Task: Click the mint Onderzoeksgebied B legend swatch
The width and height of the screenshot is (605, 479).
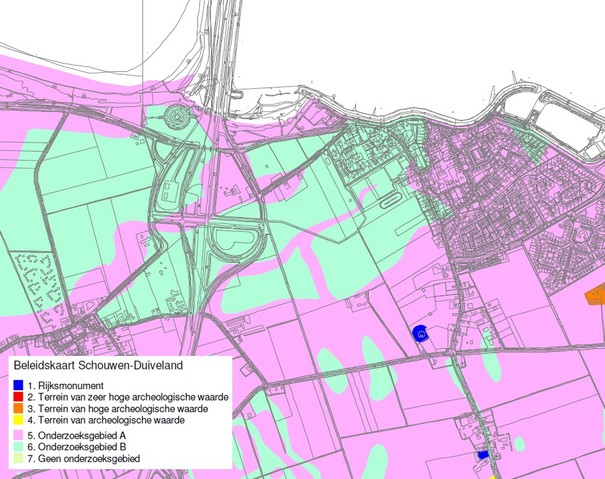Action: 18,447
